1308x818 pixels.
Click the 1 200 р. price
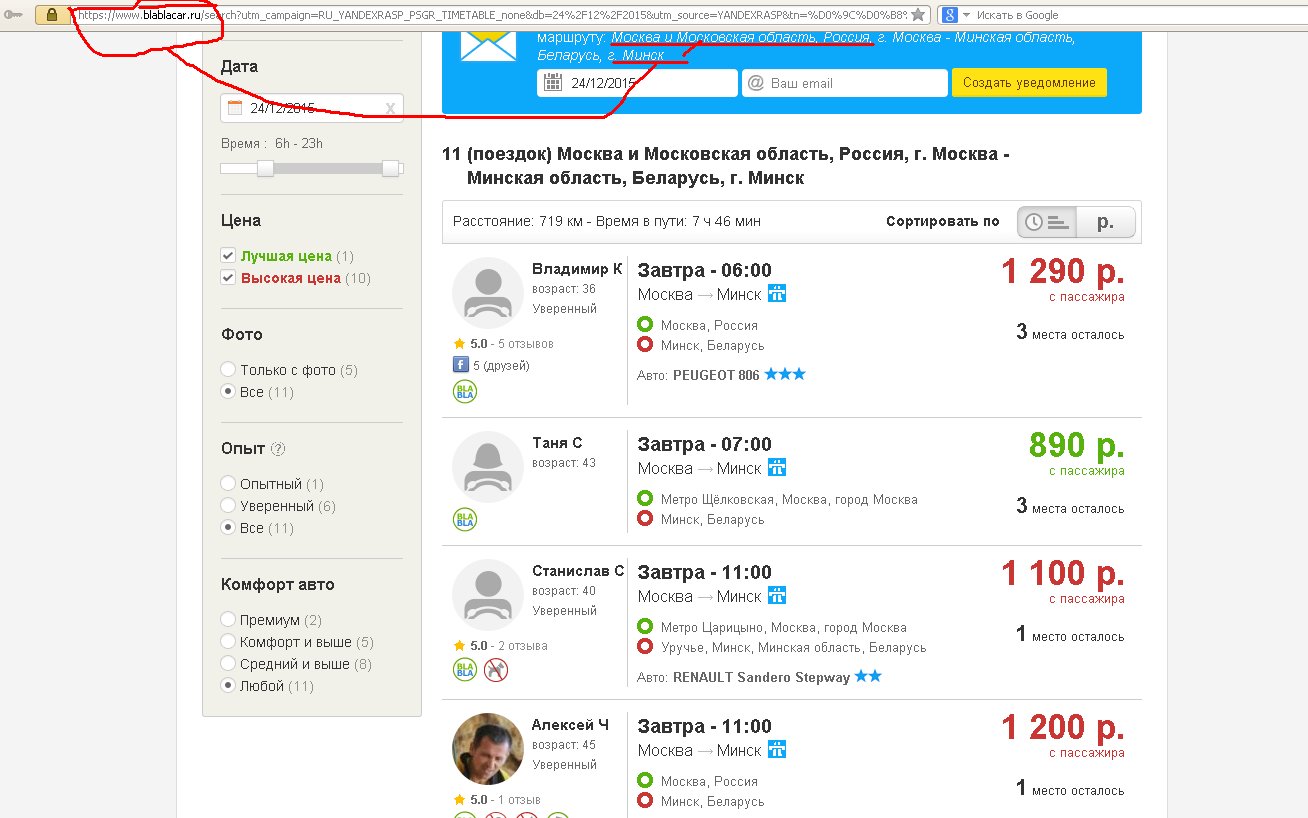click(x=1063, y=727)
